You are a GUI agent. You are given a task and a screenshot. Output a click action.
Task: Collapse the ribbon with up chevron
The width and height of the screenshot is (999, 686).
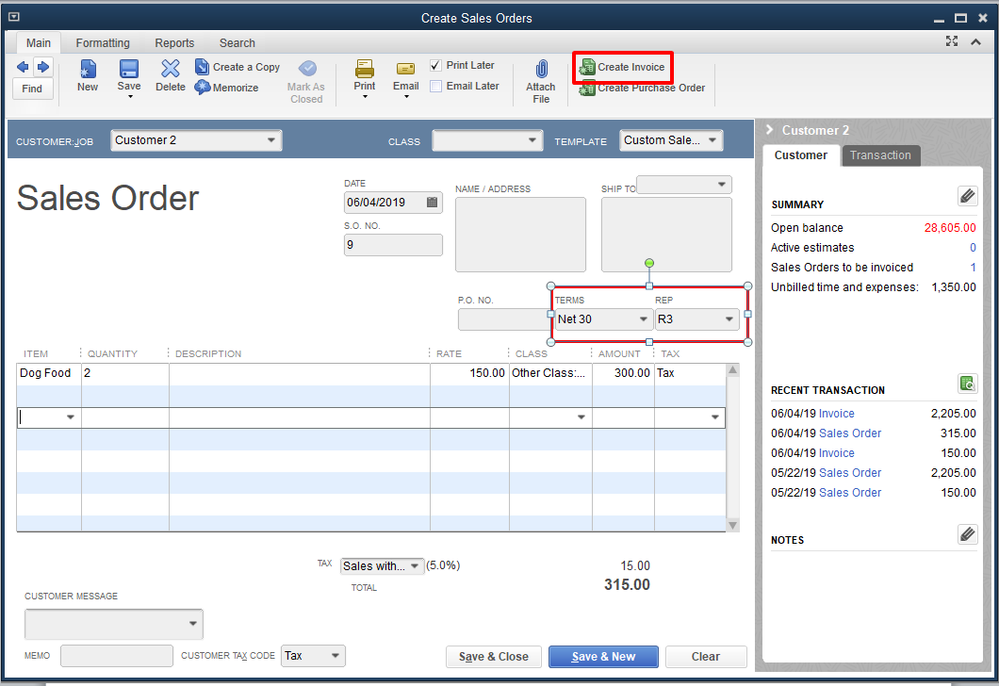point(975,42)
